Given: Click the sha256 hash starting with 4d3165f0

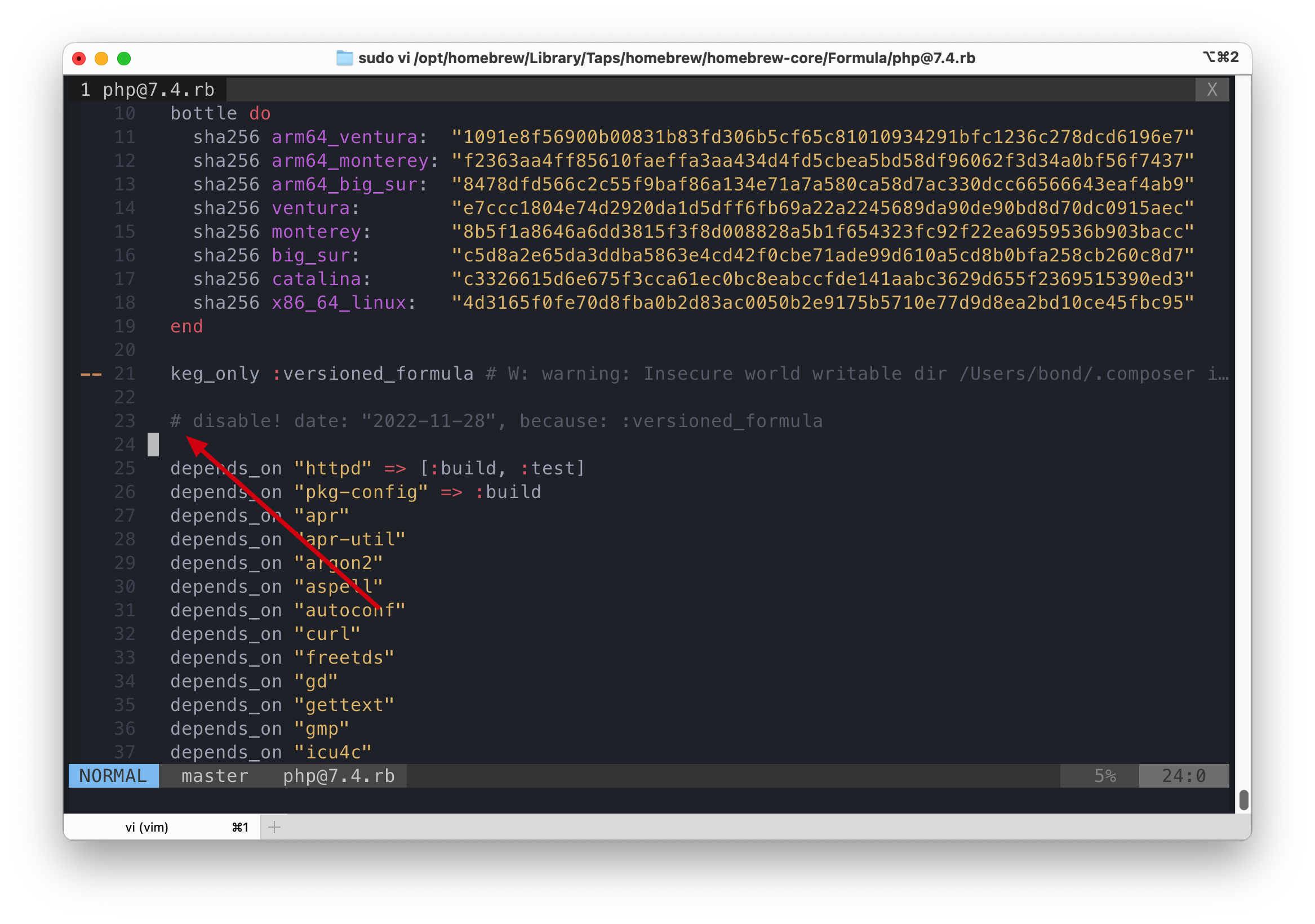Looking at the screenshot, I should tap(823, 303).
